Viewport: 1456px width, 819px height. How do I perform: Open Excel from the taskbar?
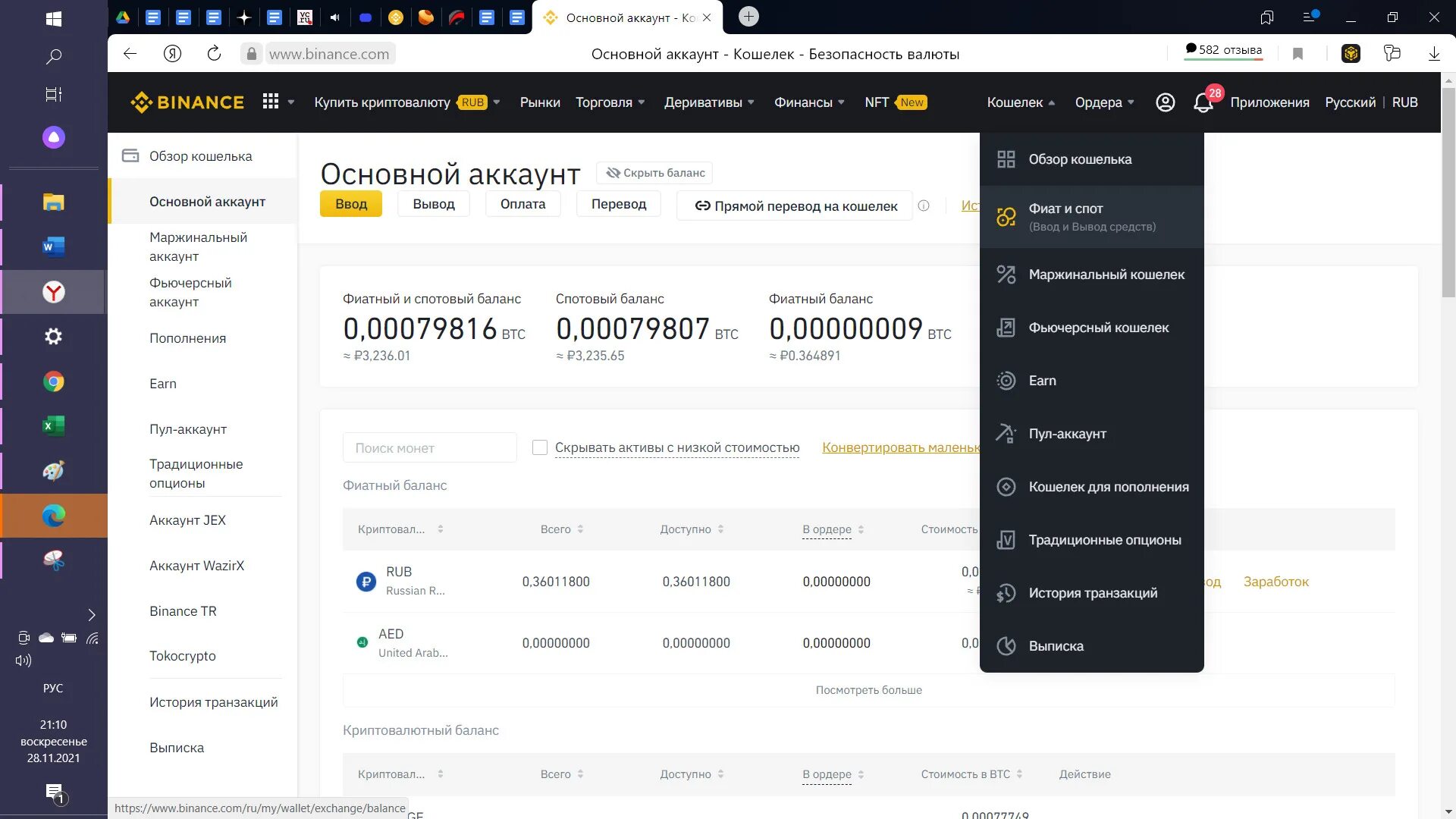click(x=53, y=426)
